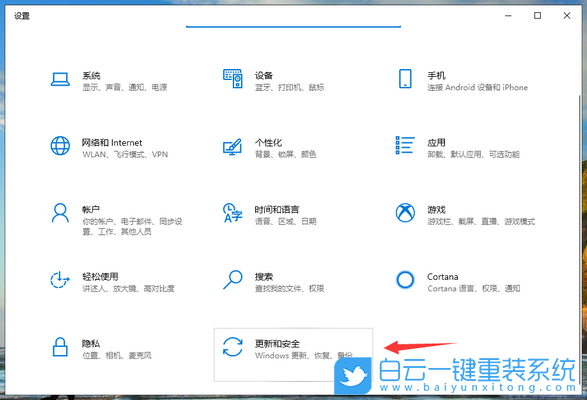This screenshot has height=400, width=587.
Task: Click the 游戏 title text
Action: coord(437,209)
